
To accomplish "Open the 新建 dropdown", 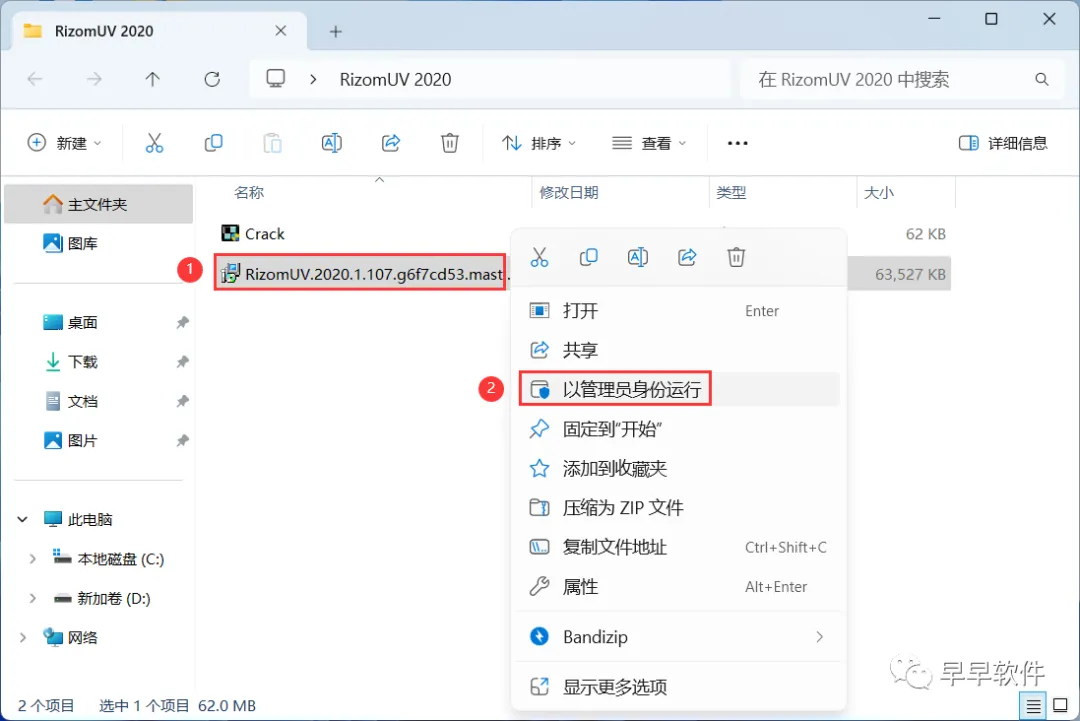I will coord(64,143).
